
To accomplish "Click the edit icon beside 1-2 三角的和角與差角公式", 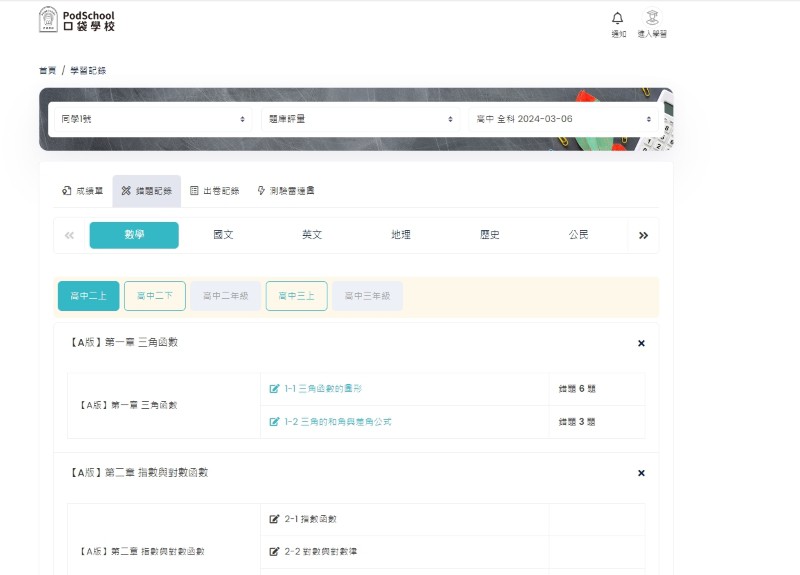I will tap(274, 422).
